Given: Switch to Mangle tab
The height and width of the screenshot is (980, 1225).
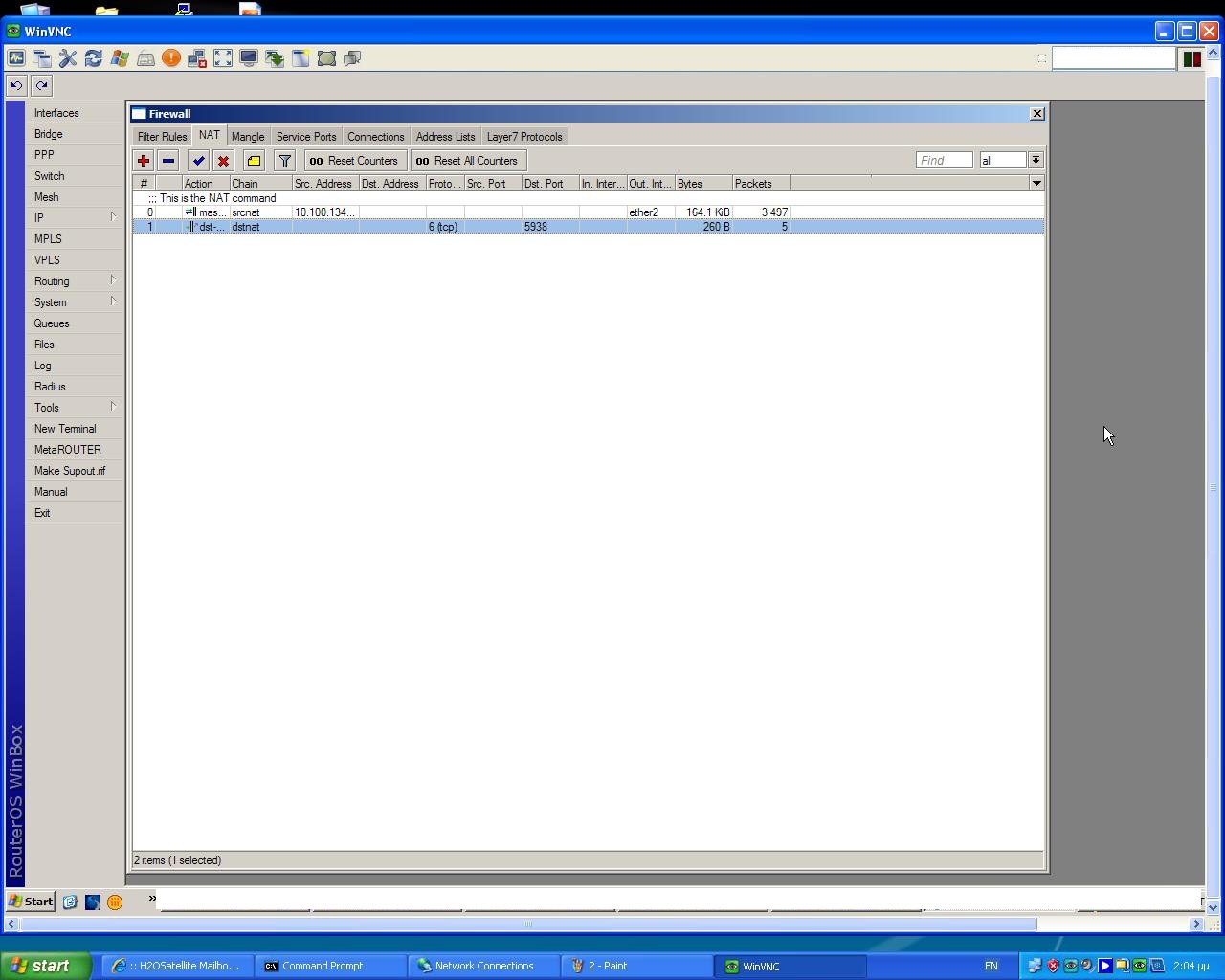Looking at the screenshot, I should coord(248,137).
